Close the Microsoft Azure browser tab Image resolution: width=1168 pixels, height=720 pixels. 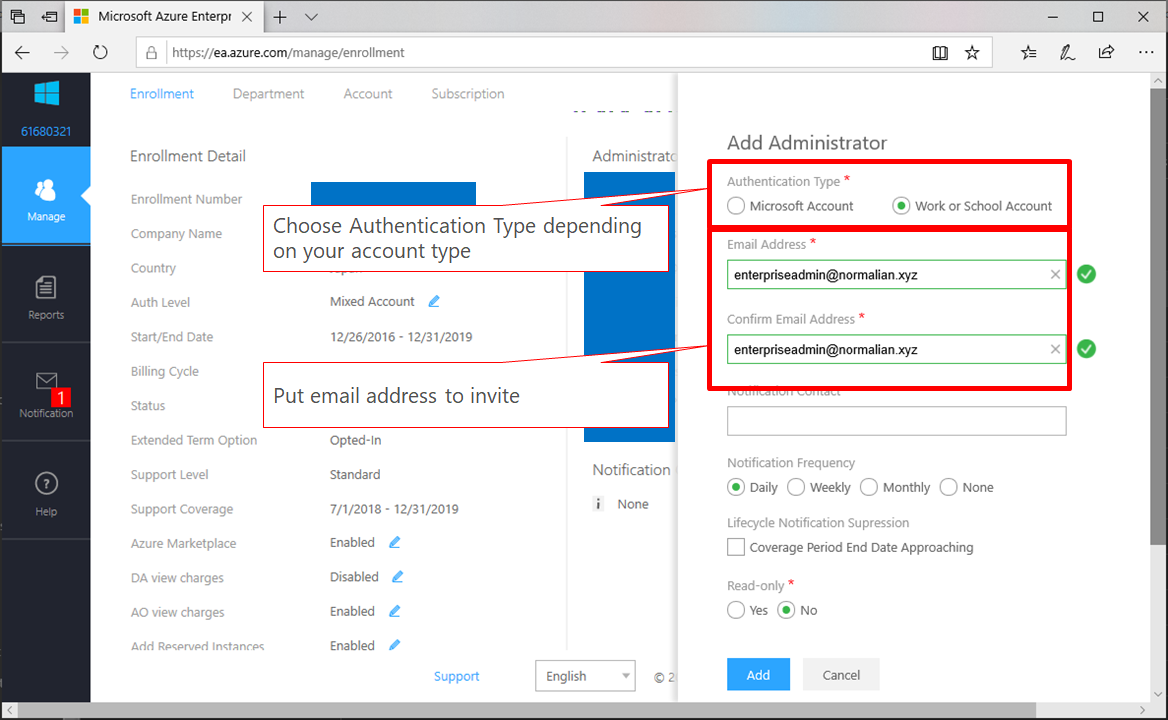pos(247,16)
